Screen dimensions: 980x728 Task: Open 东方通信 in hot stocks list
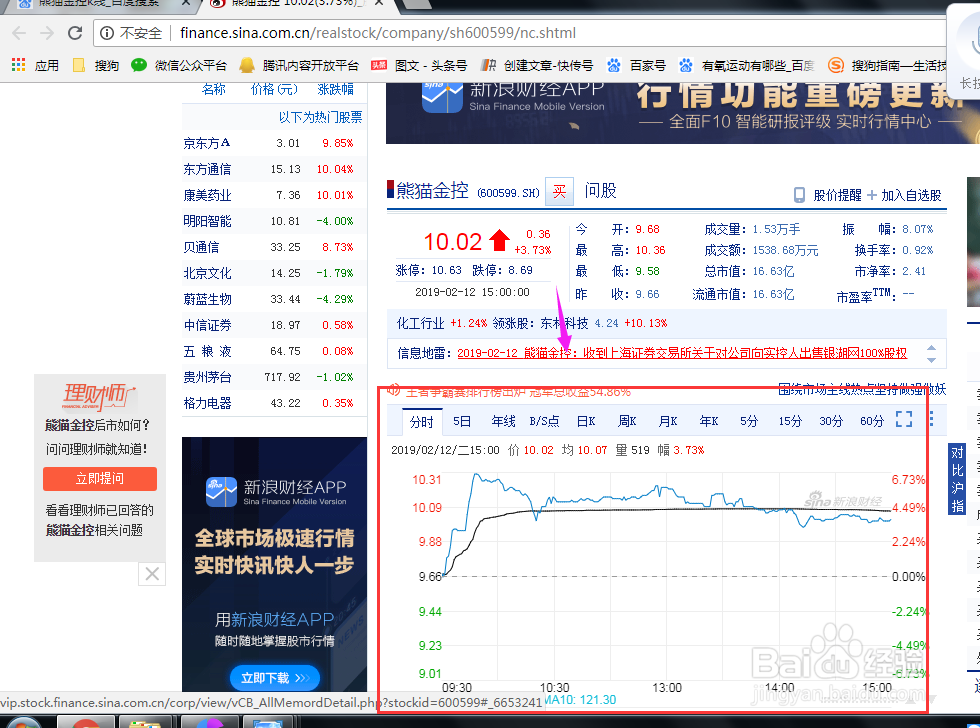click(x=207, y=169)
